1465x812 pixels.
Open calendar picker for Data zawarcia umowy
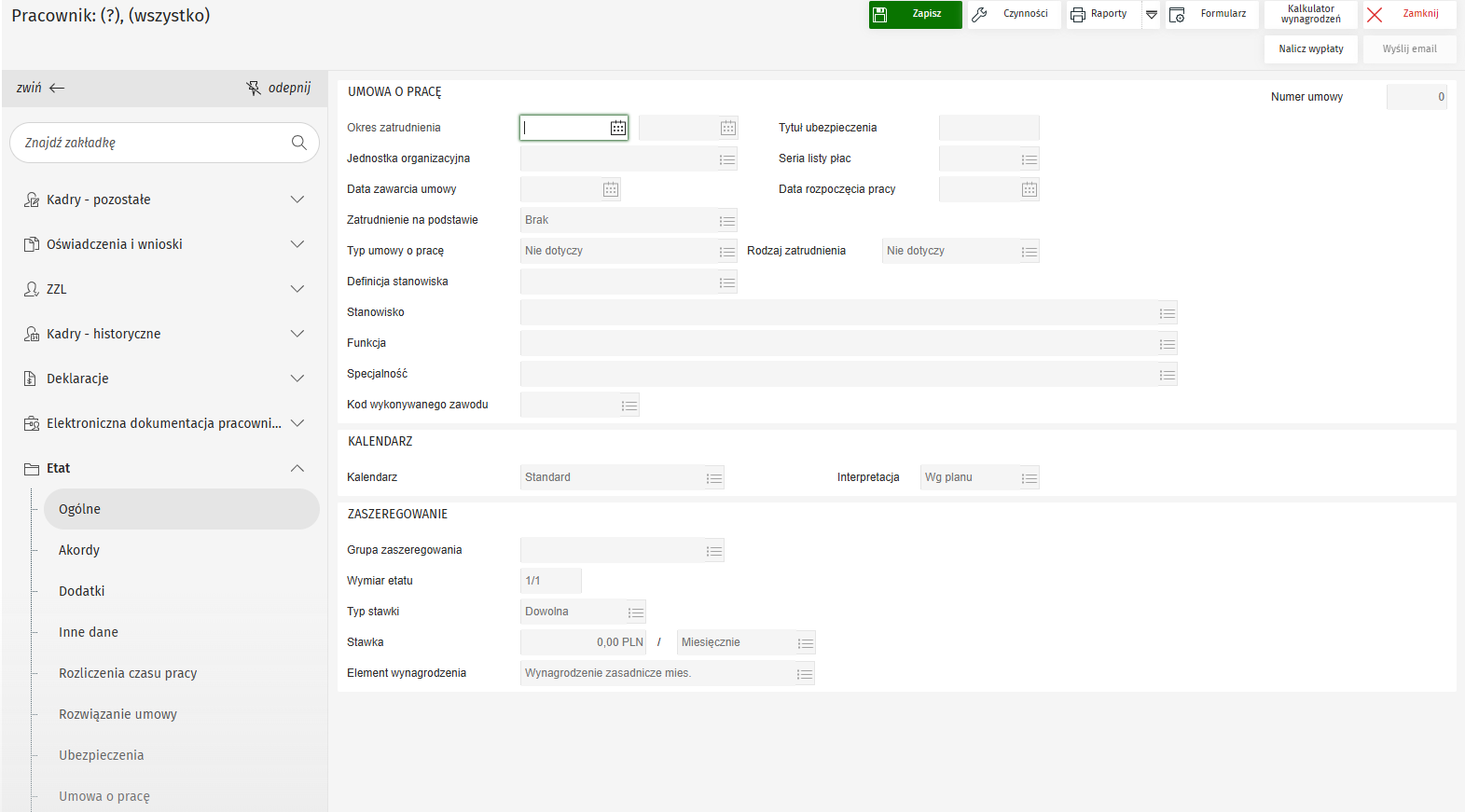point(611,190)
